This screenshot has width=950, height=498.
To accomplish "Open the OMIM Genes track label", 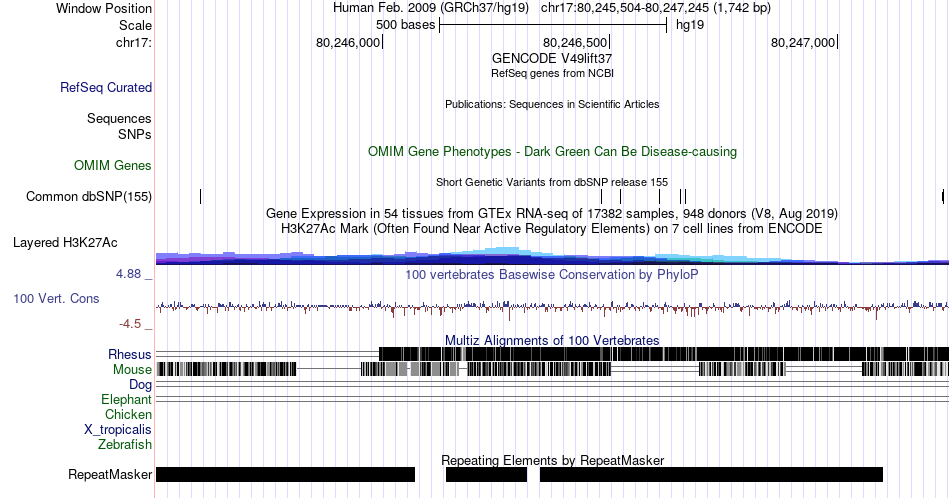I will point(113,165).
